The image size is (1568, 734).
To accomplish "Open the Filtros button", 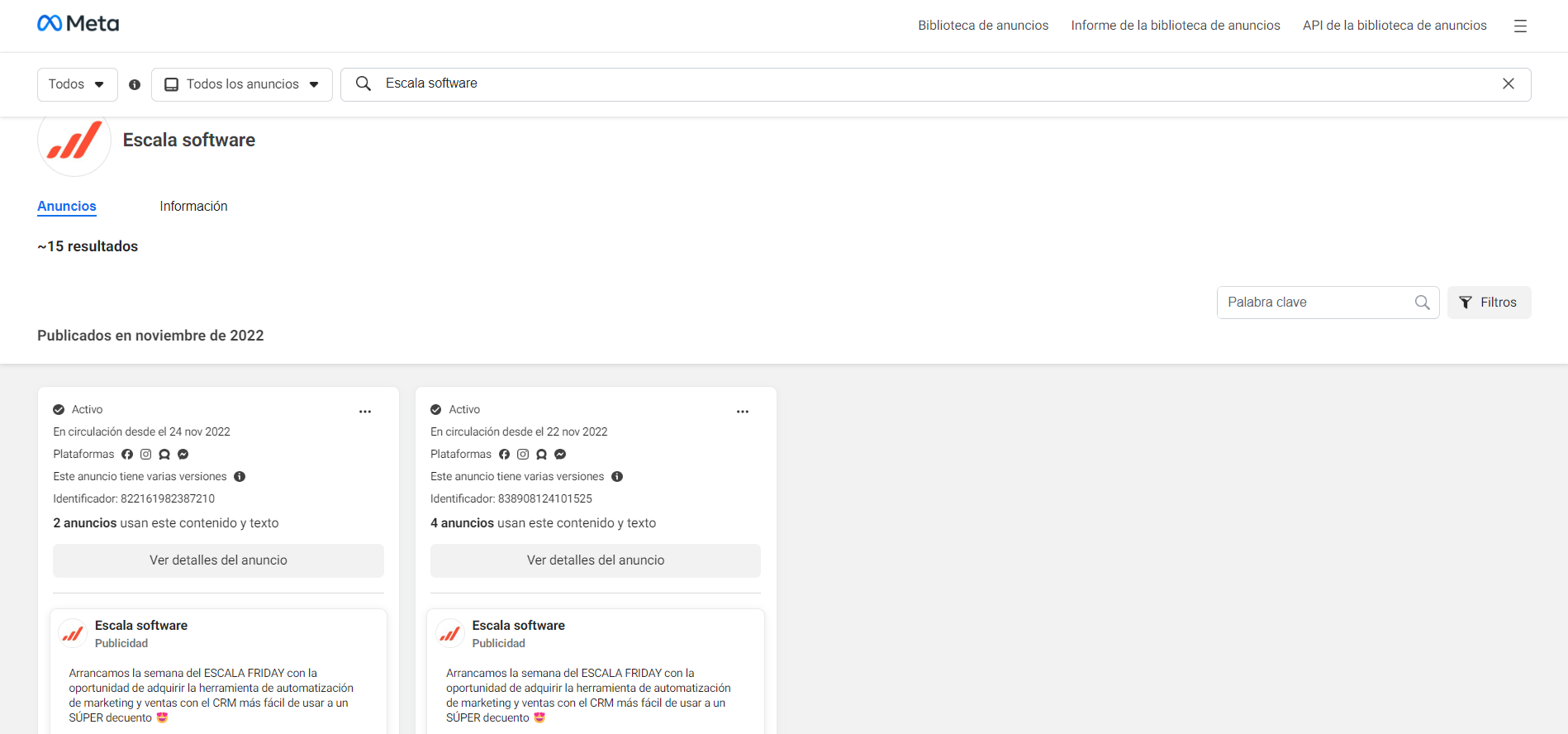I will 1489,303.
